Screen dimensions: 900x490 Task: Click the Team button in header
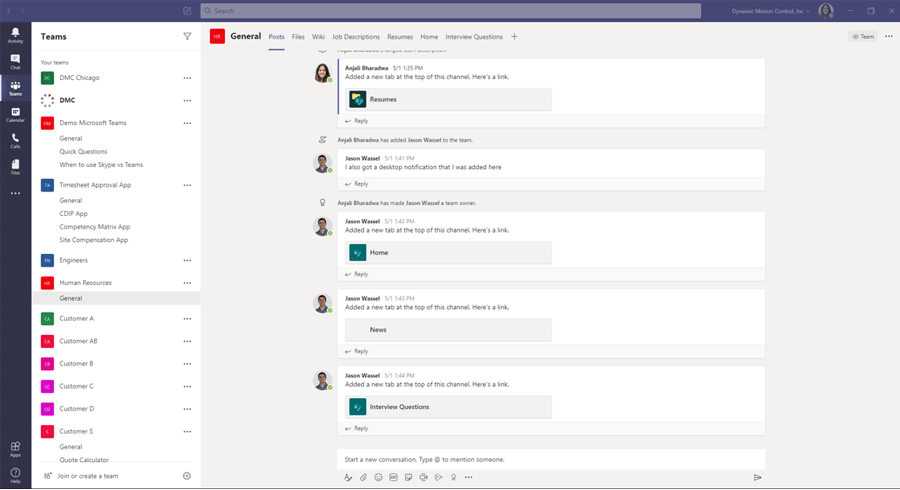coord(863,36)
